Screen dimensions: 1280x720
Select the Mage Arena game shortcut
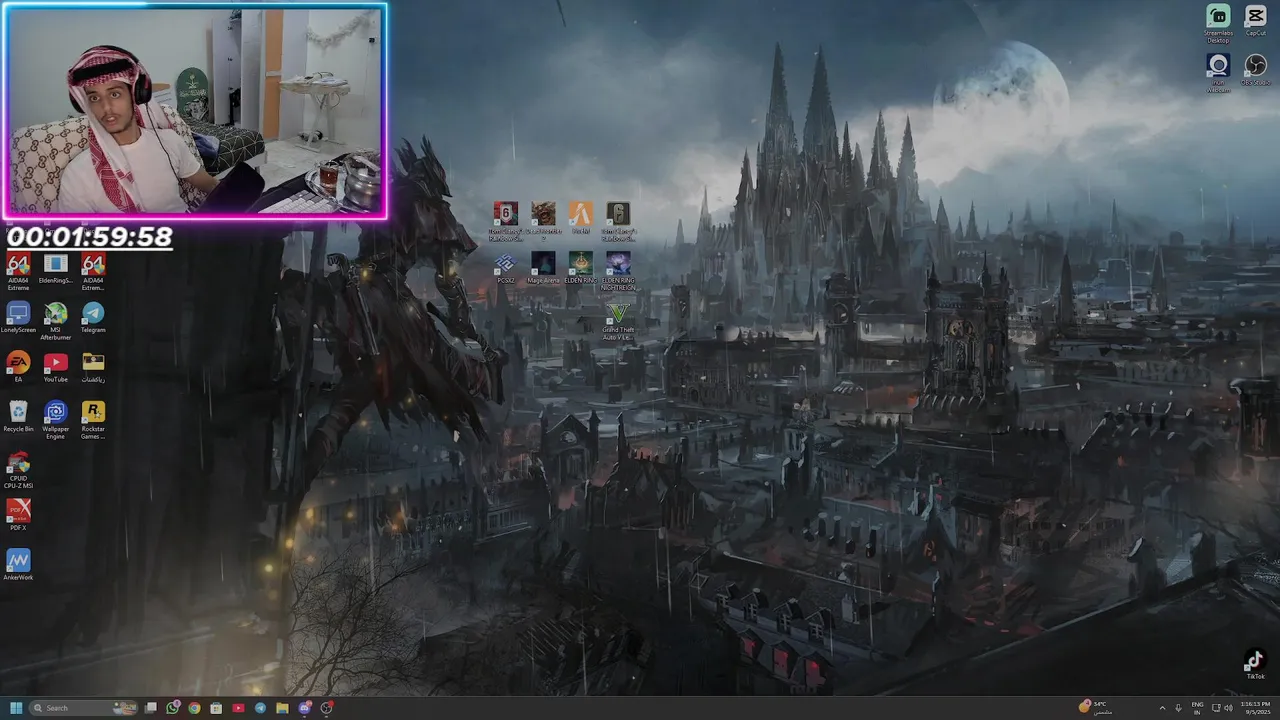pos(543,268)
